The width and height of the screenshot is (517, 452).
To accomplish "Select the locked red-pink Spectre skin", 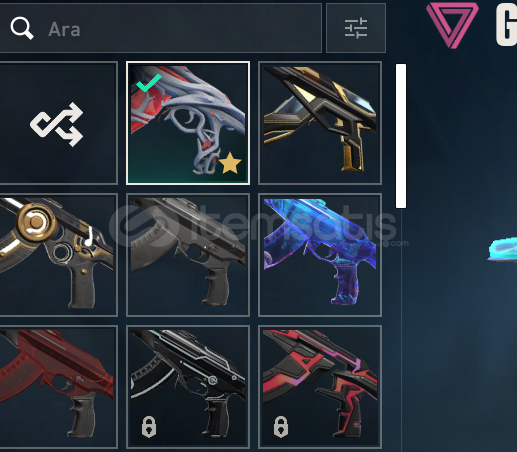I will pyautogui.click(x=320, y=387).
